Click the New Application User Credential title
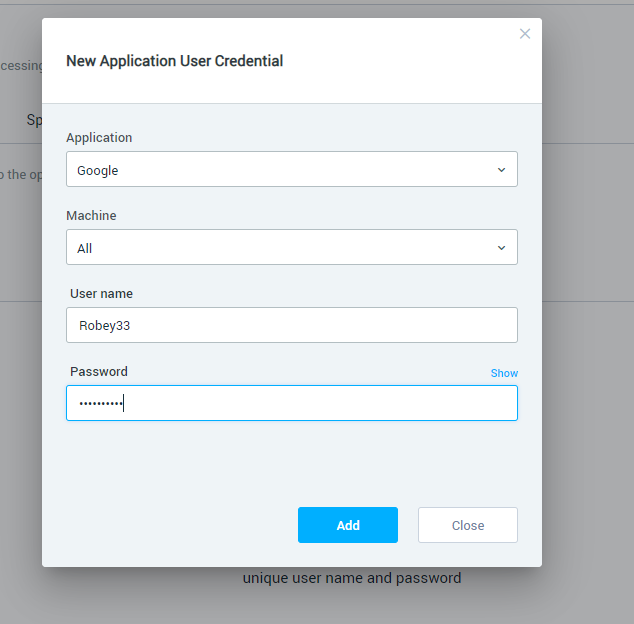Image resolution: width=634 pixels, height=624 pixels. (174, 61)
